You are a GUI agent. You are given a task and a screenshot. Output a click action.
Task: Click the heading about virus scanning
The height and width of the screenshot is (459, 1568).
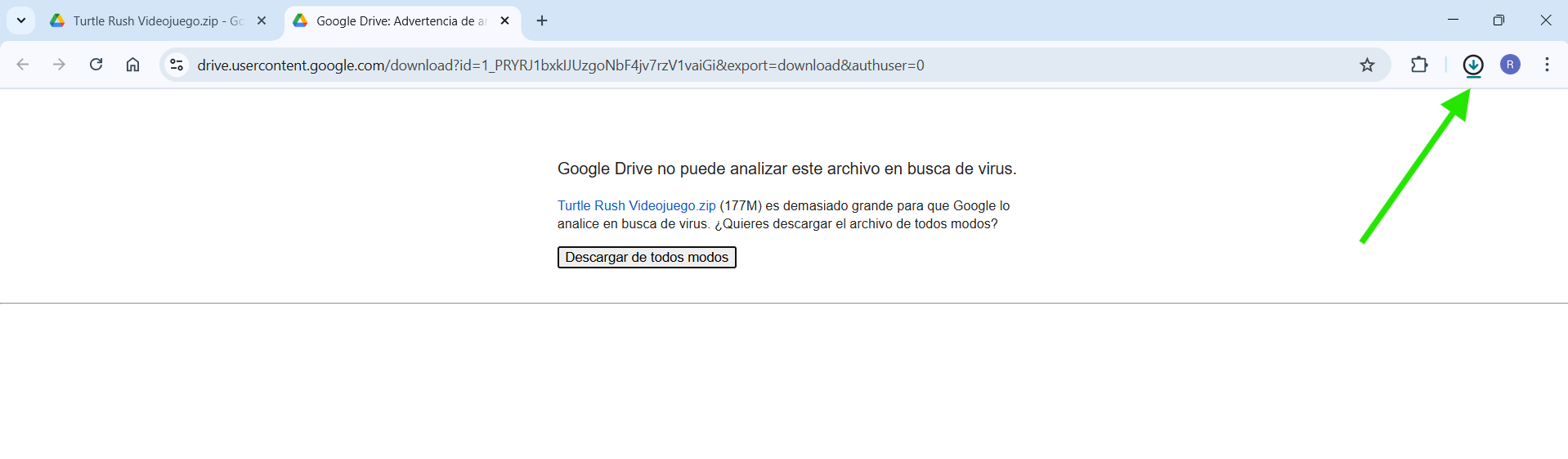(787, 169)
